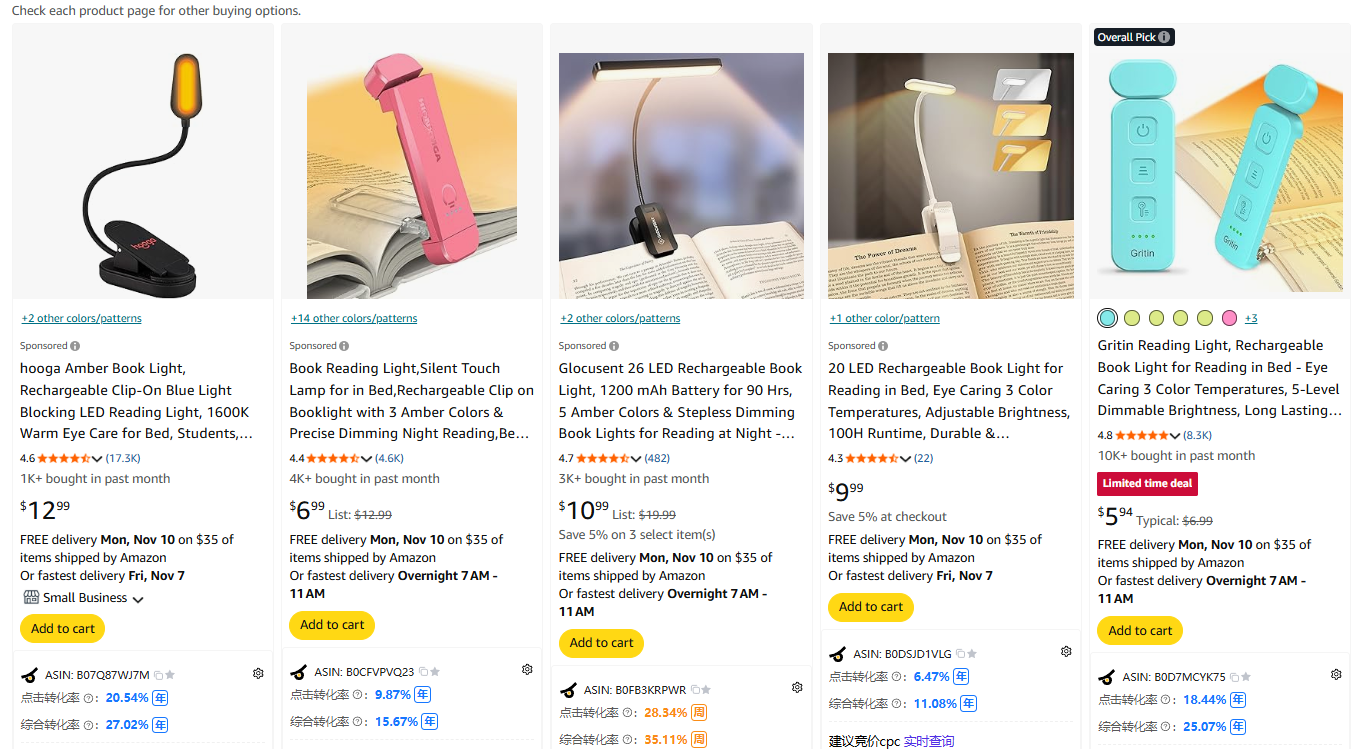
Task: Open extension settings gear on B0D7MCYK75 card
Action: 1336,674
